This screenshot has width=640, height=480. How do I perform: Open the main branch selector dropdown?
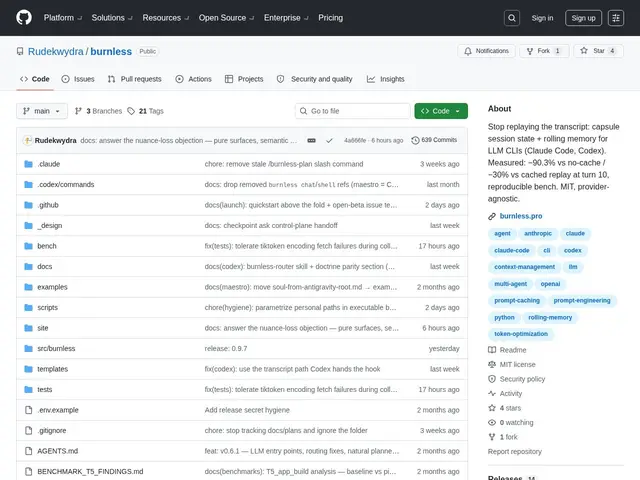(x=42, y=111)
